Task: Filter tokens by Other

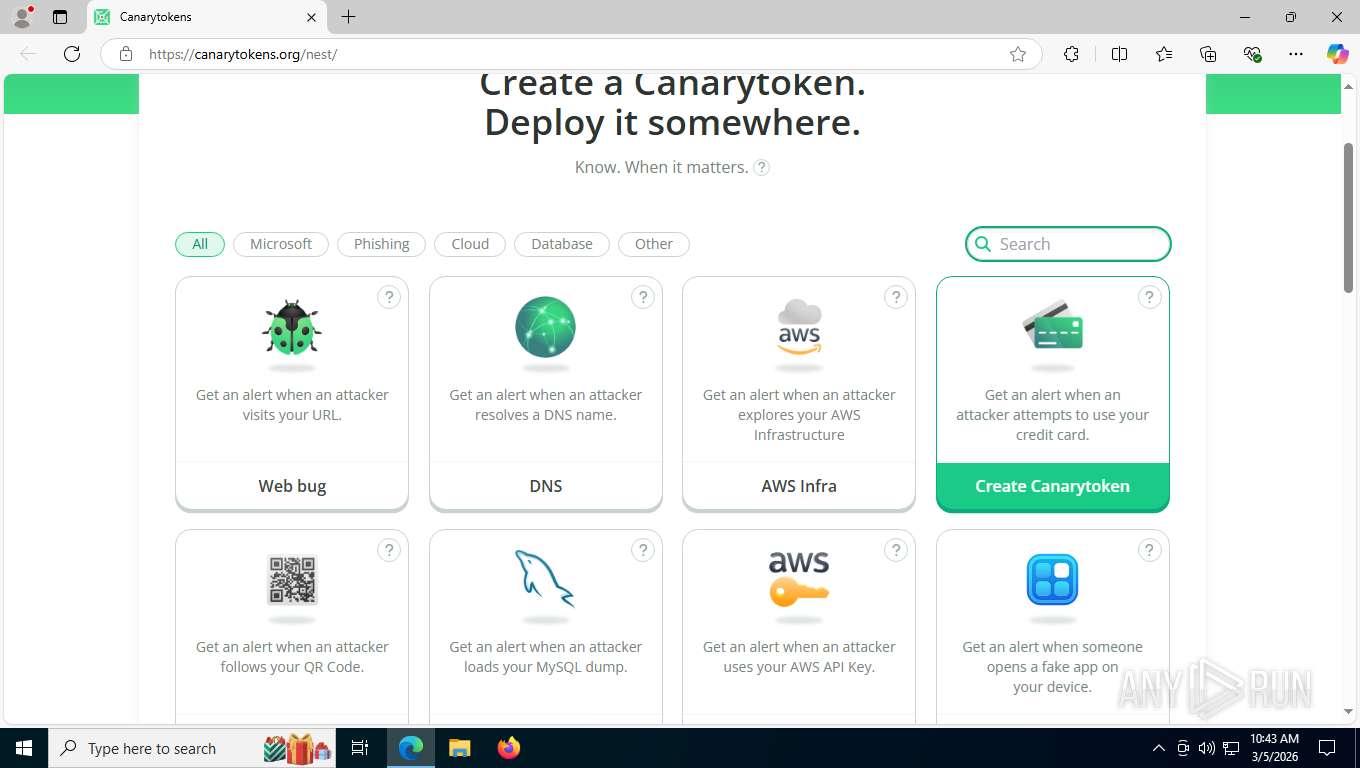Action: click(654, 244)
